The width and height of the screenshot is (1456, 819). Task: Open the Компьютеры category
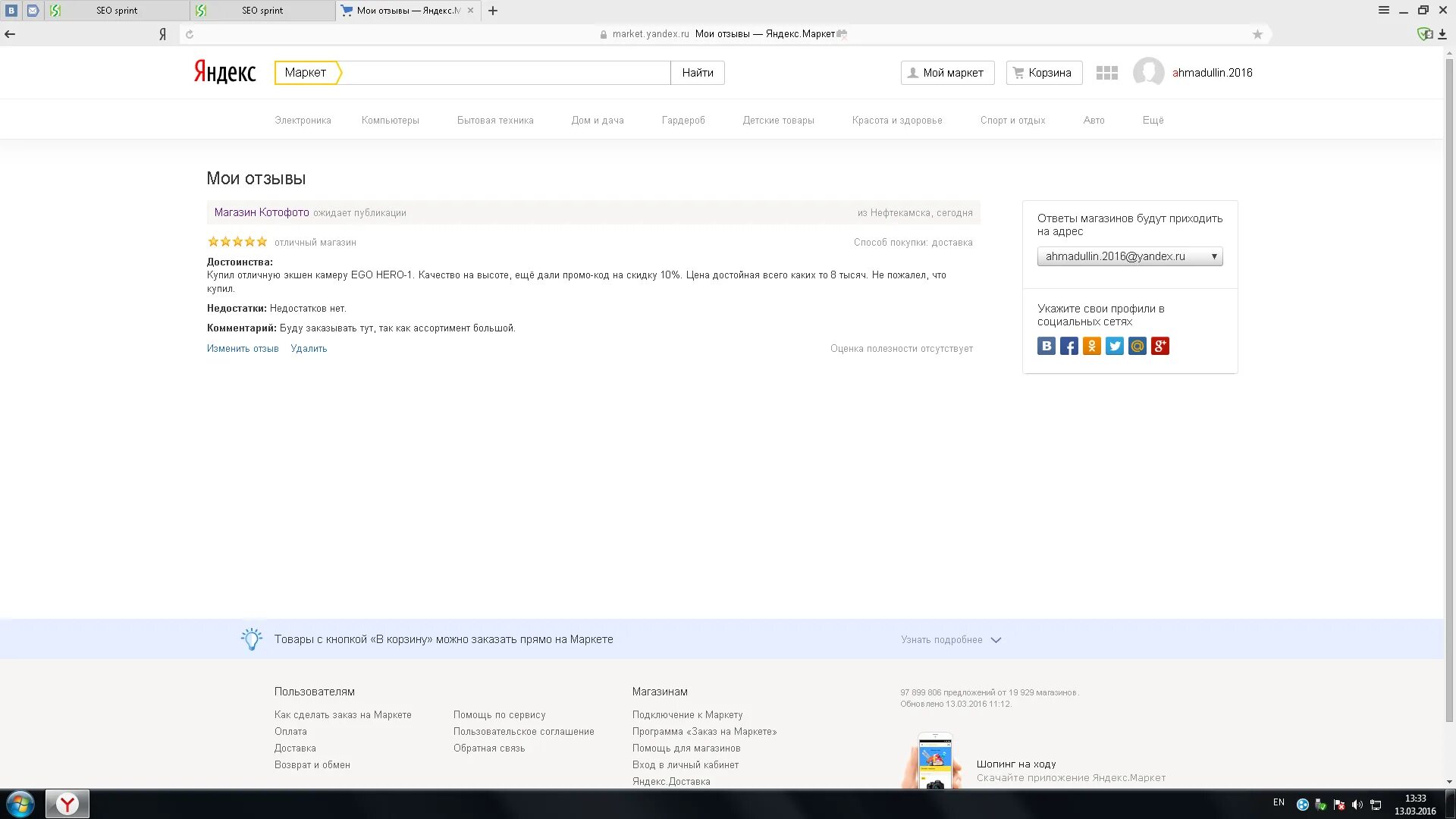(390, 121)
